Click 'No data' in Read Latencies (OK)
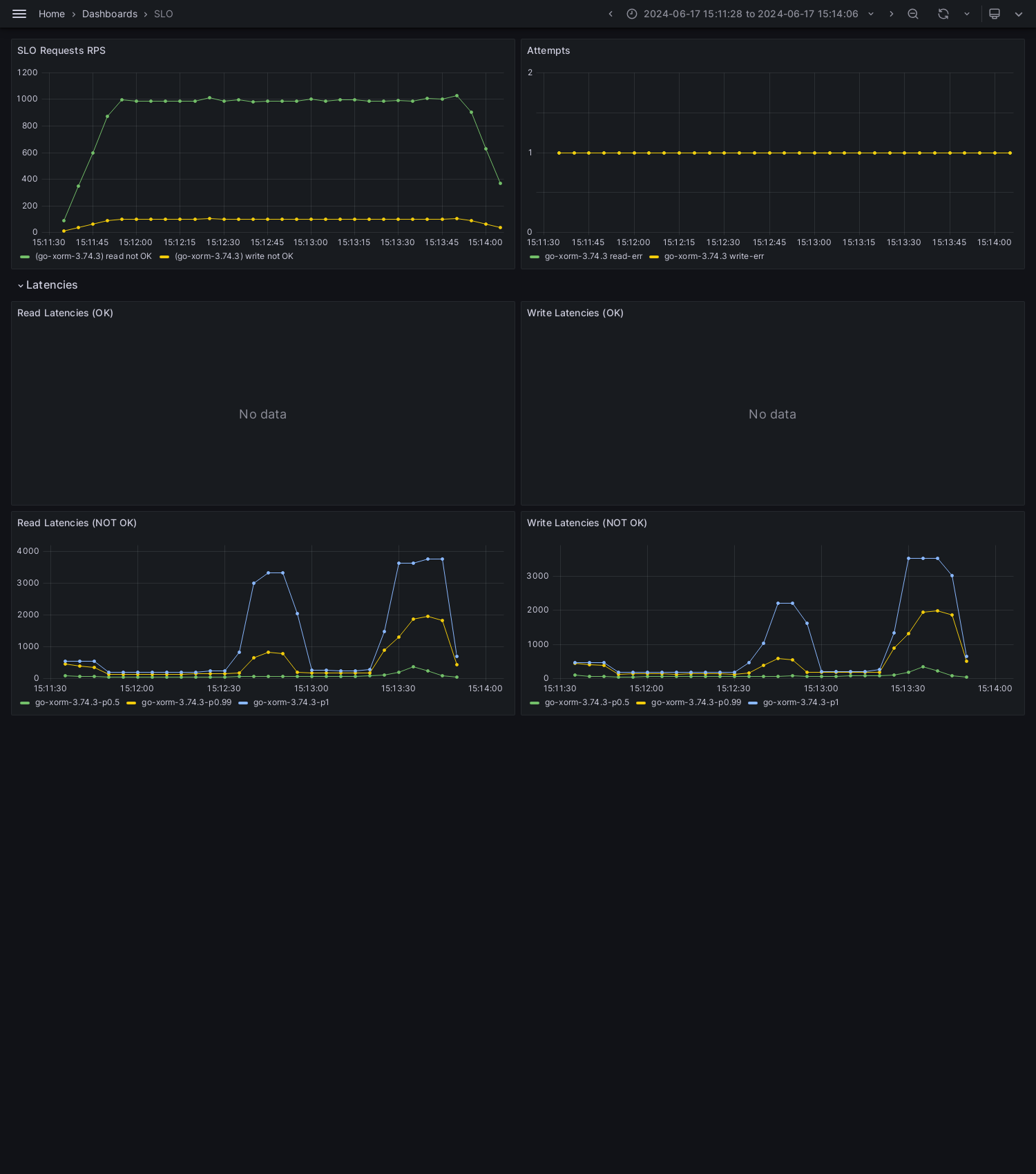1036x1174 pixels. pyautogui.click(x=262, y=414)
